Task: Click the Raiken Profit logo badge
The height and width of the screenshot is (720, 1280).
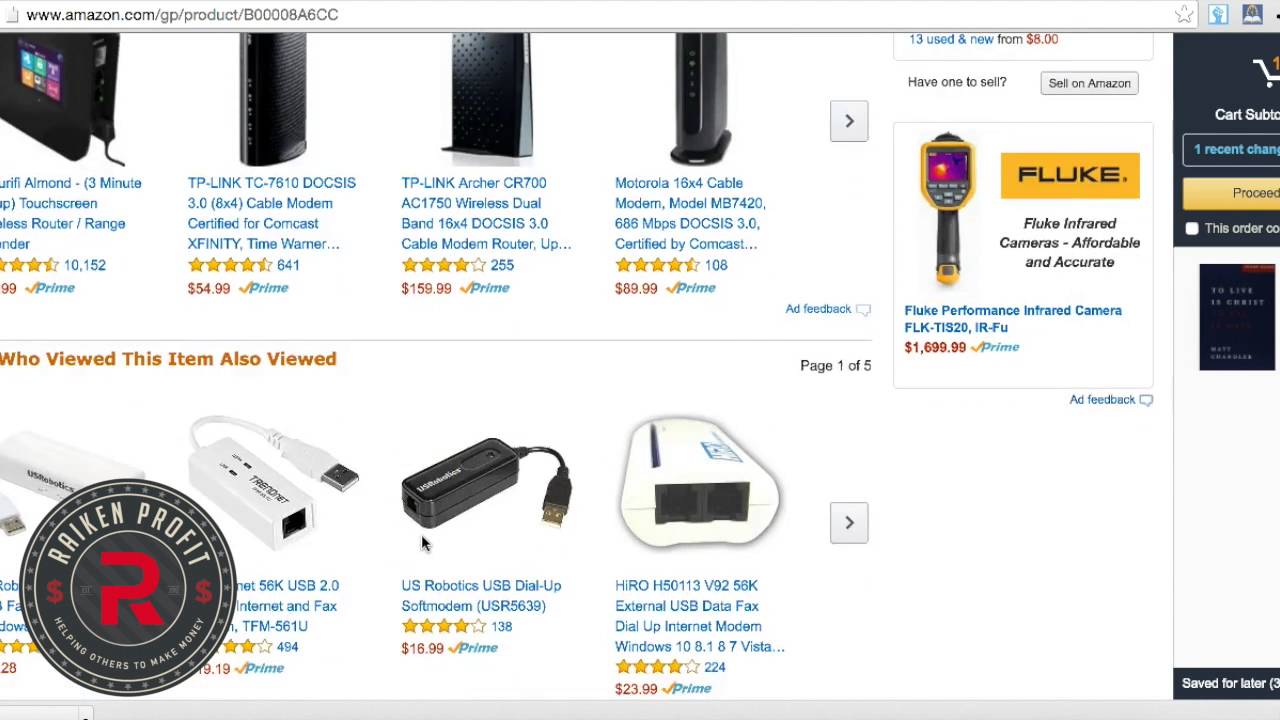Action: tap(128, 588)
